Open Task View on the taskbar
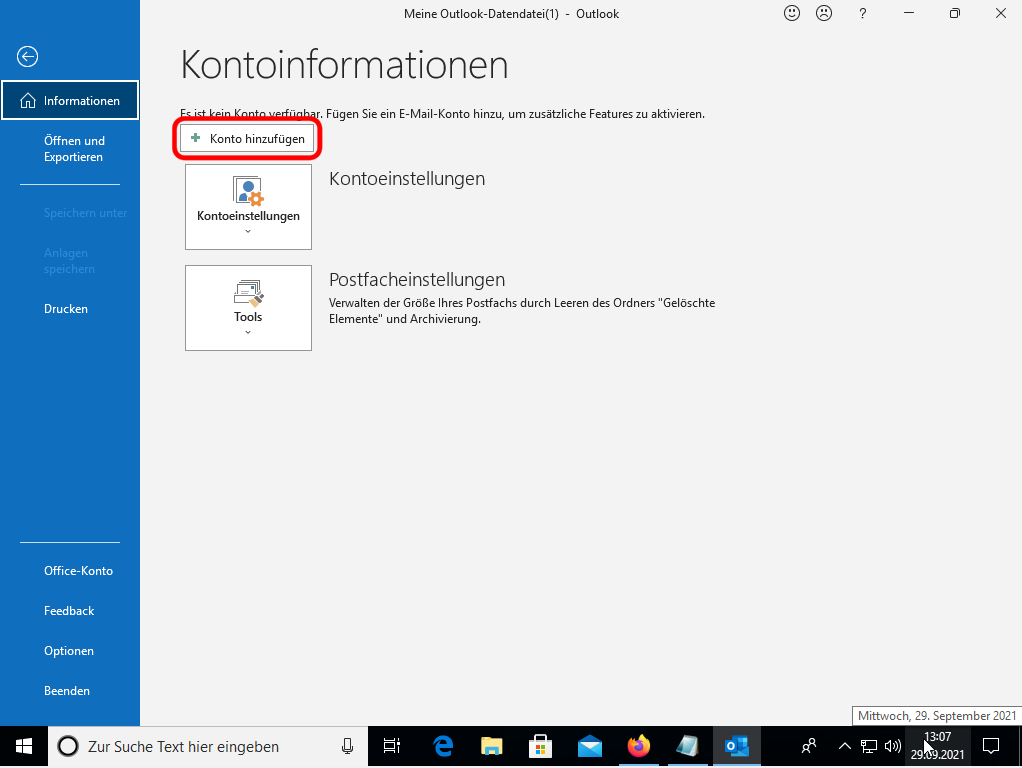This screenshot has height=768, width=1022. [392, 746]
